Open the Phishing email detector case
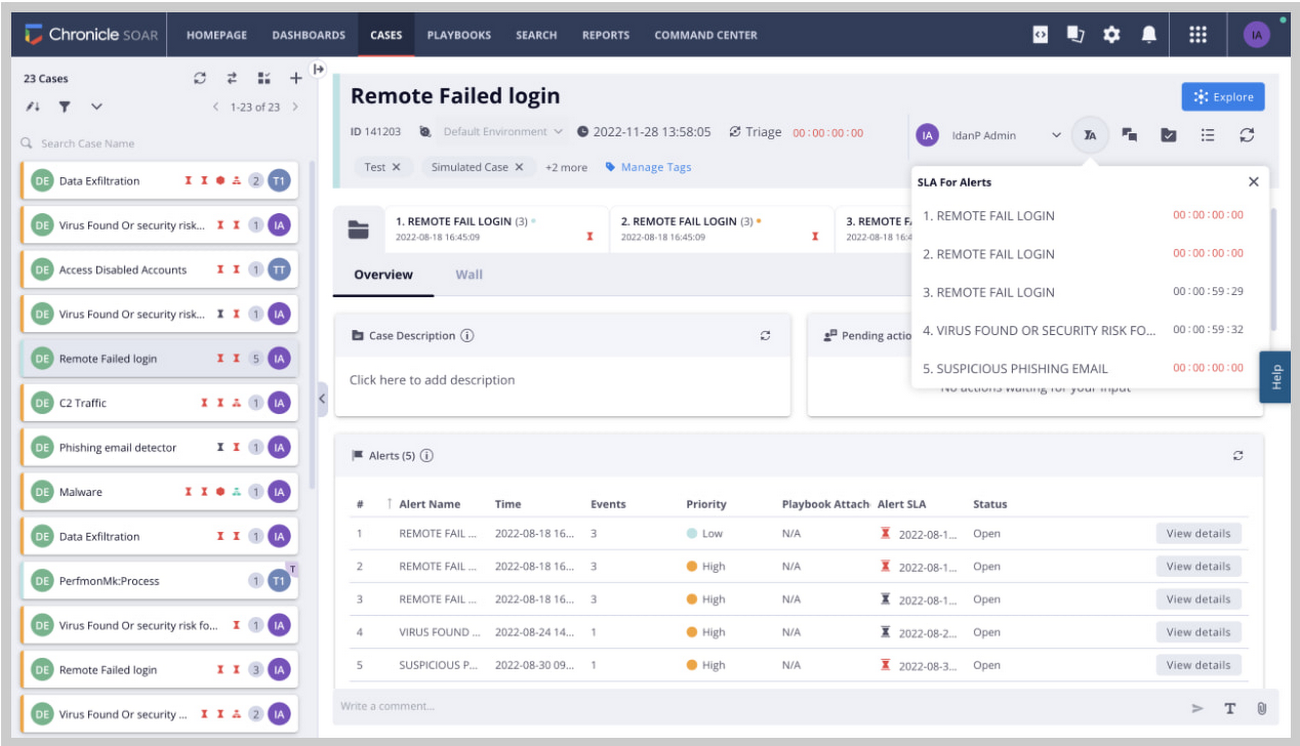 pyautogui.click(x=159, y=448)
